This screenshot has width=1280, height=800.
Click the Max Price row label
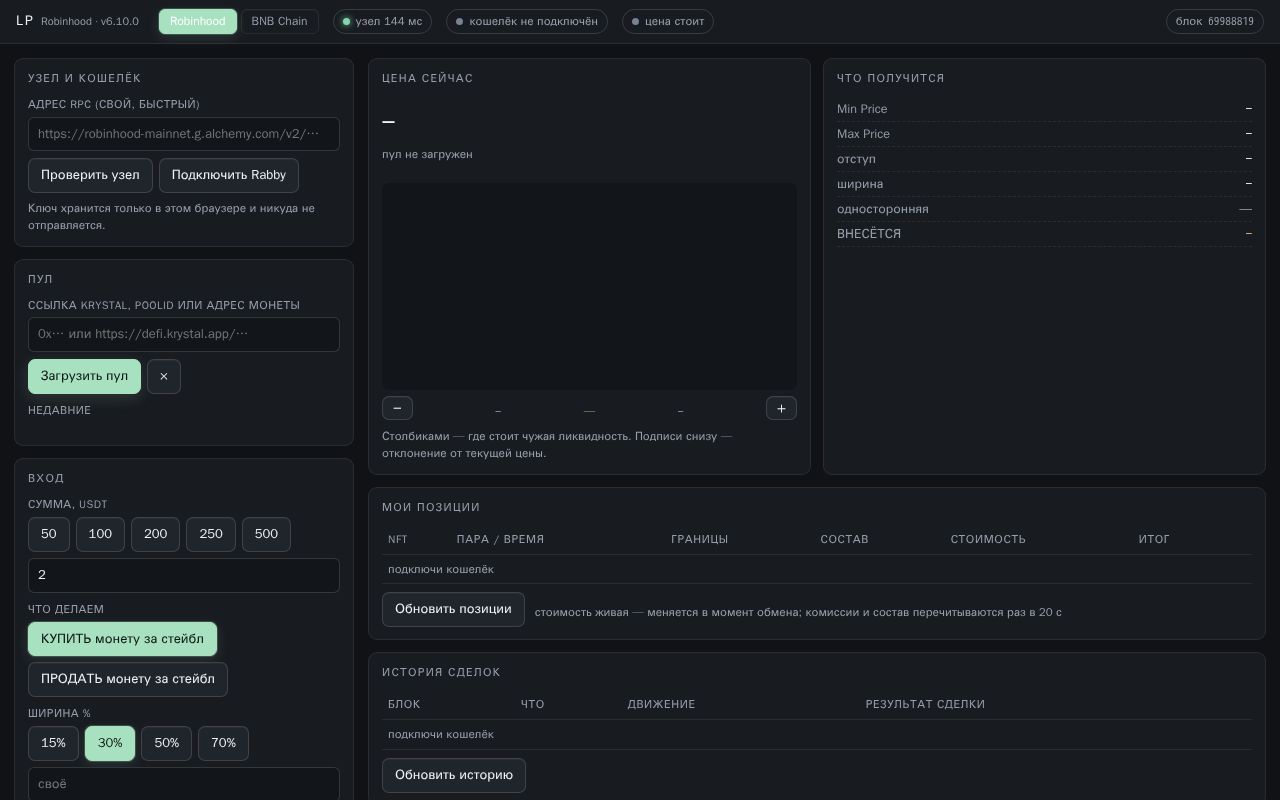[863, 134]
